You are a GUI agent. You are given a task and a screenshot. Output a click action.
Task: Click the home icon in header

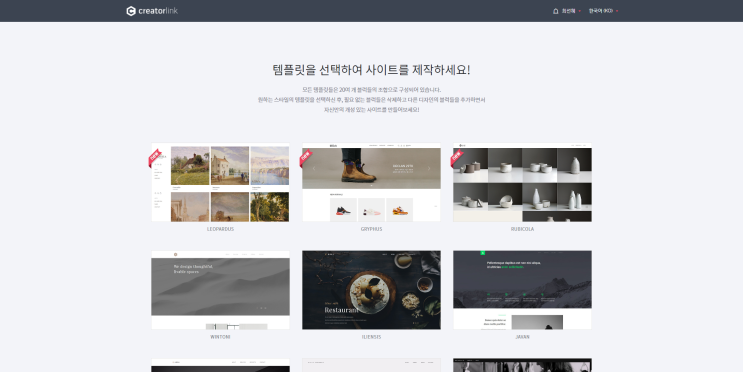coord(555,11)
